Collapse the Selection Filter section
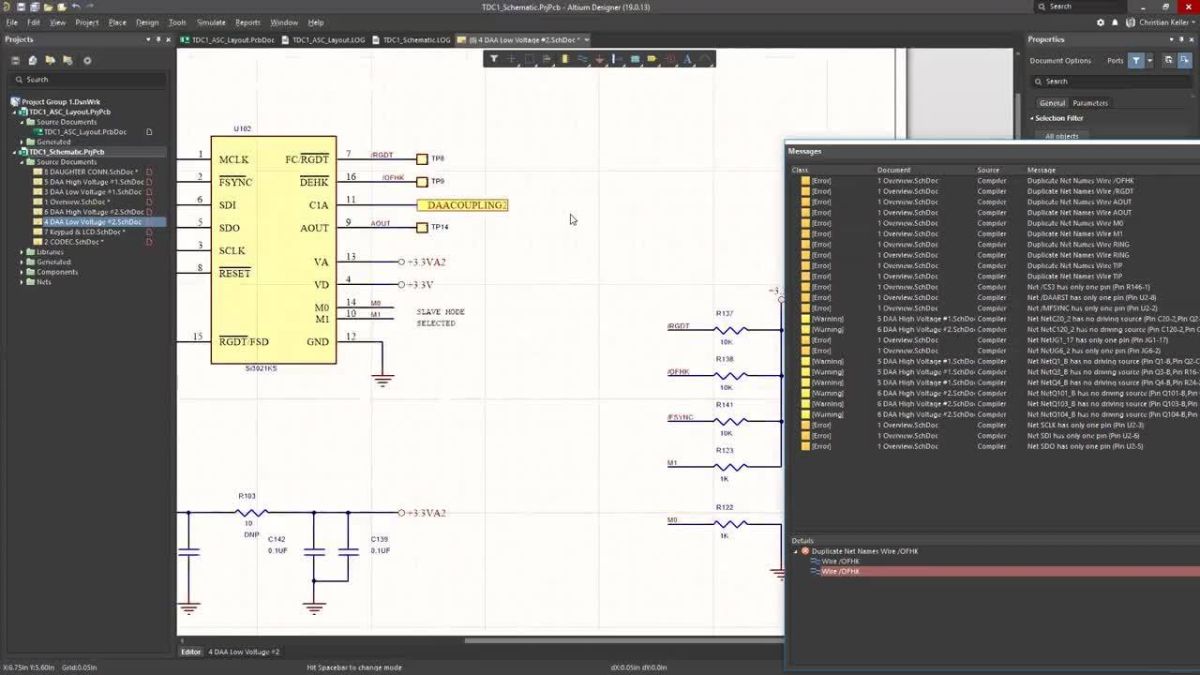The height and width of the screenshot is (675, 1200). [1032, 118]
